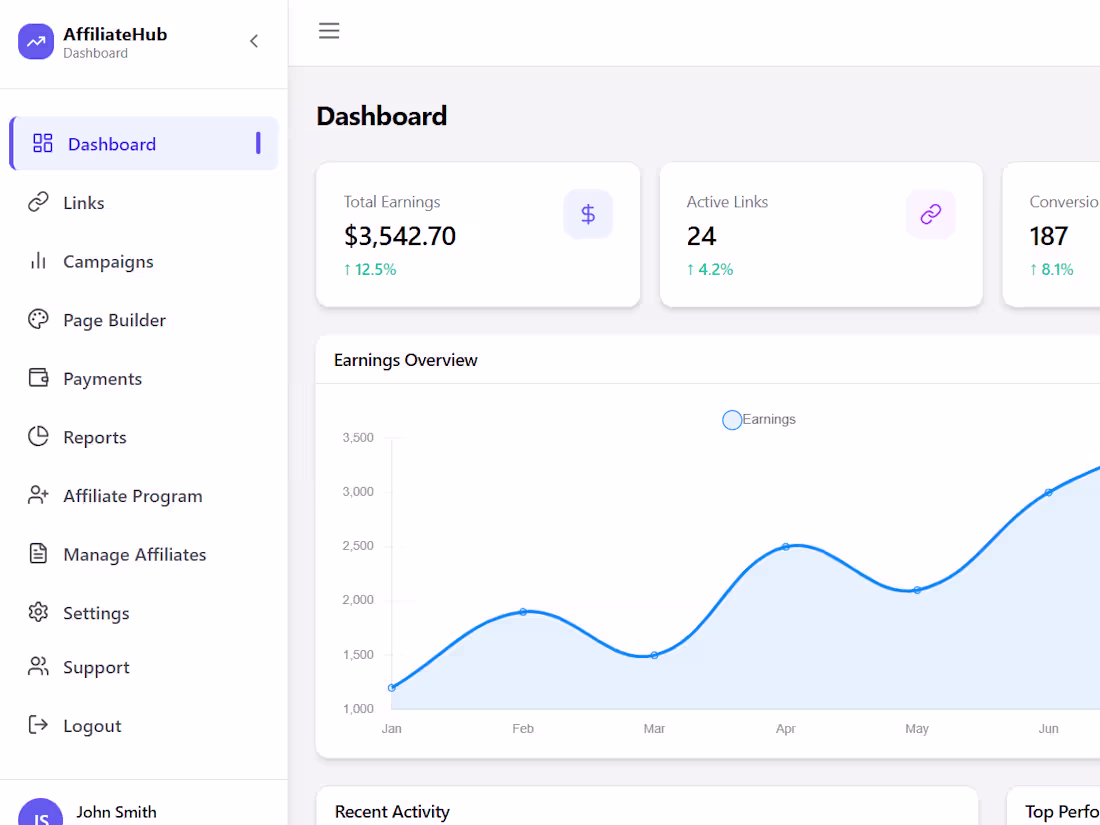Toggle the sidebar with the hamburger menu
Viewport: 1100px width, 825px height.
[329, 31]
